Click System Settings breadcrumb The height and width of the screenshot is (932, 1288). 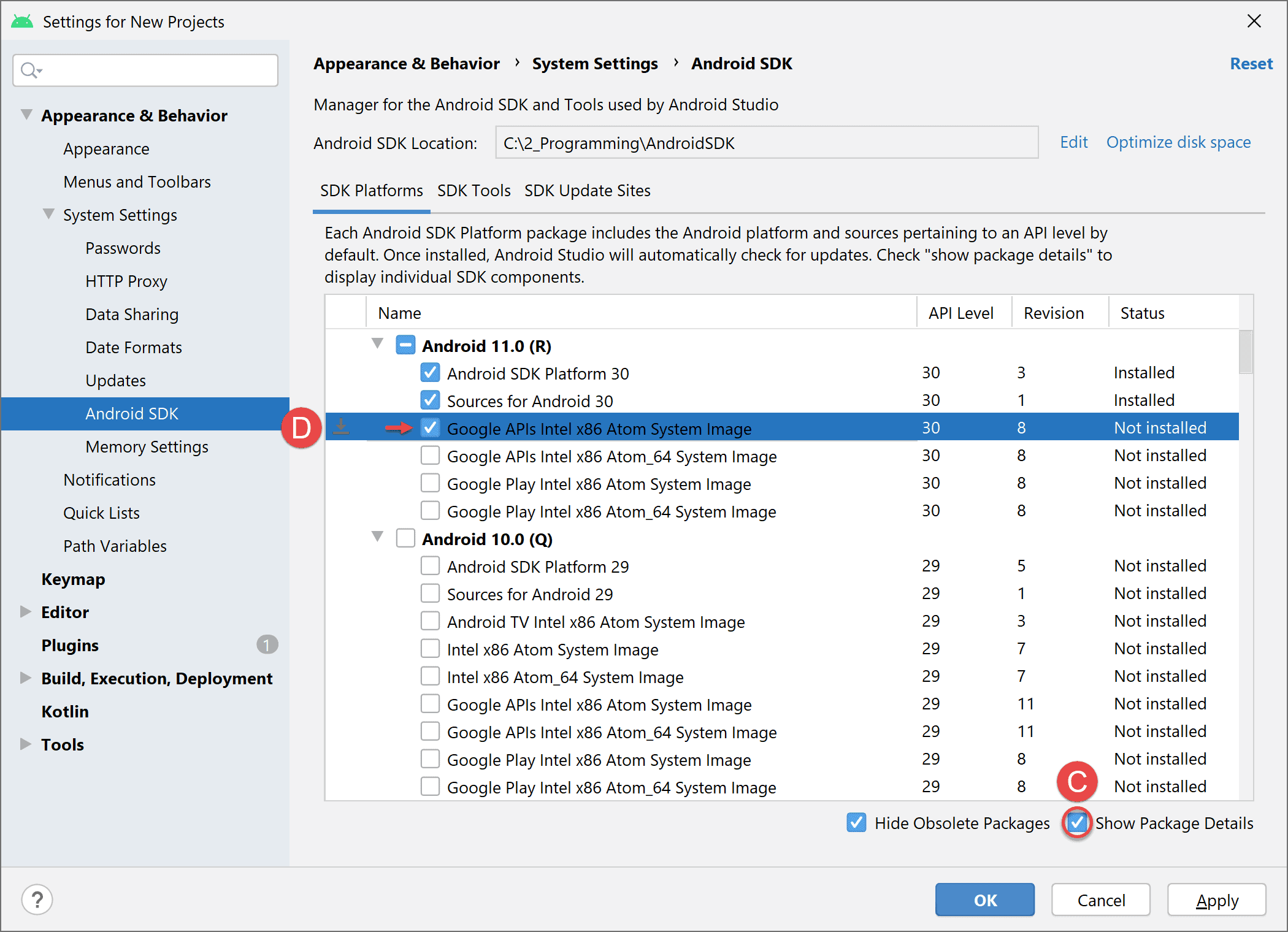[x=595, y=64]
